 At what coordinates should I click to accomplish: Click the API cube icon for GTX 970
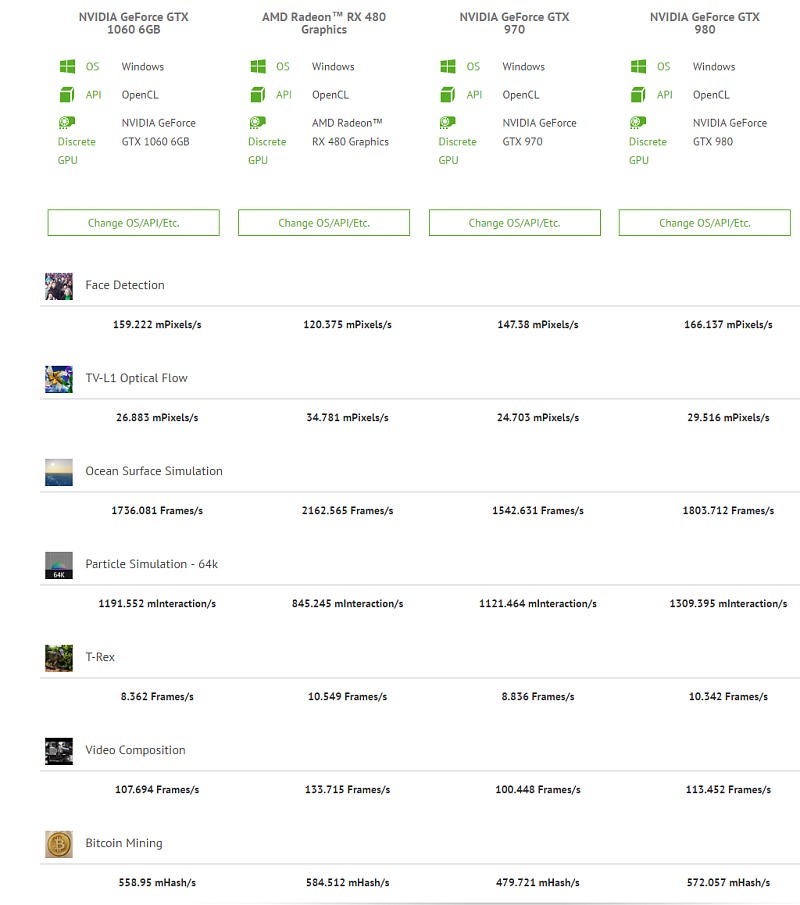coord(448,94)
